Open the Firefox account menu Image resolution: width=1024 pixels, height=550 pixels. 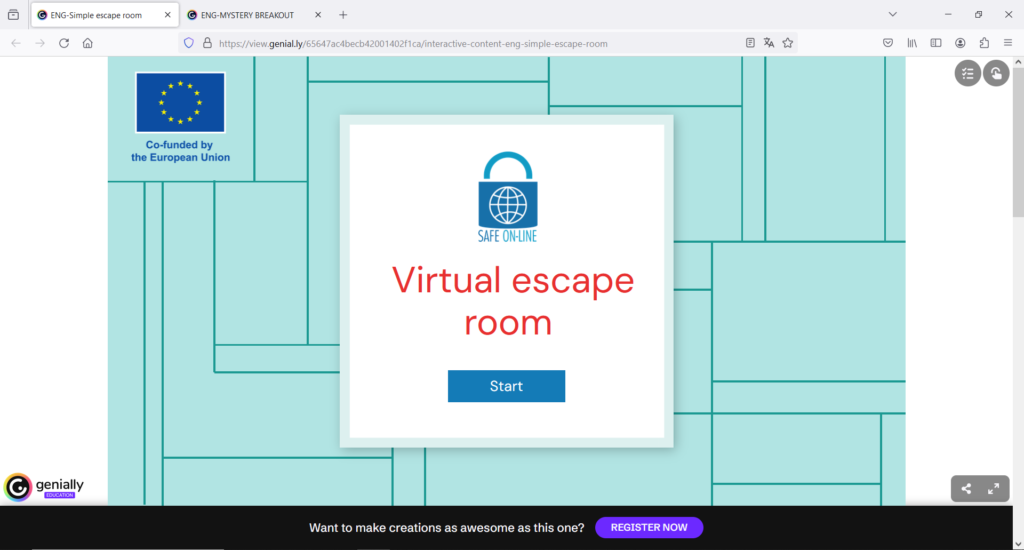tap(960, 43)
